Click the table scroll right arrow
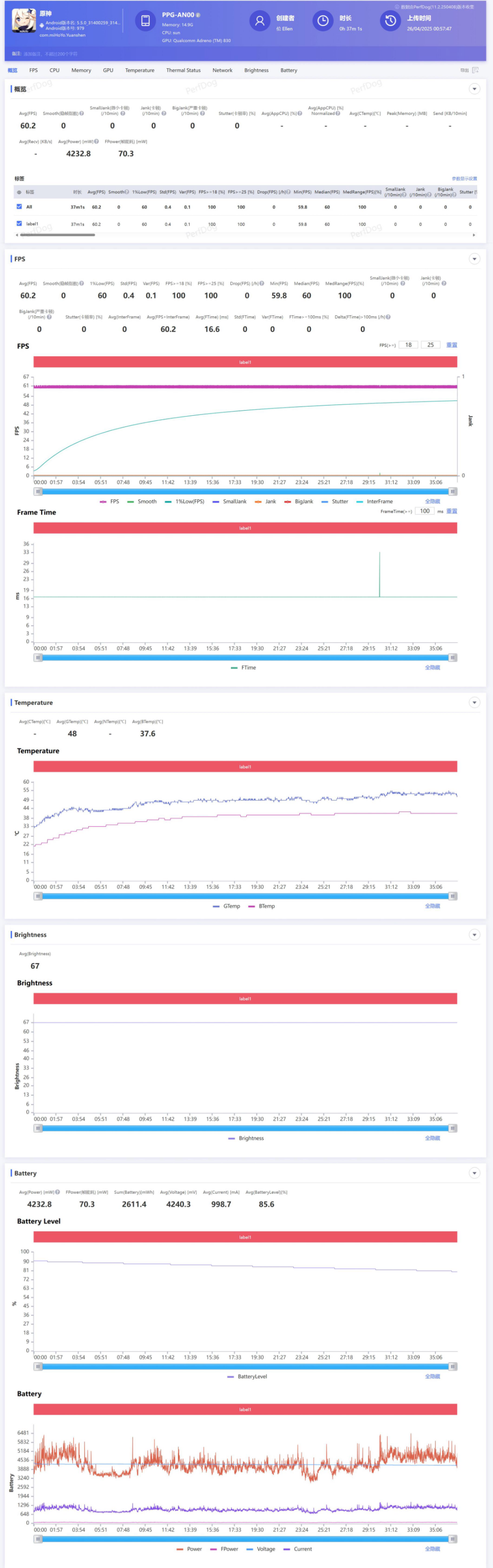Image resolution: width=493 pixels, height=1568 pixels. (474, 235)
